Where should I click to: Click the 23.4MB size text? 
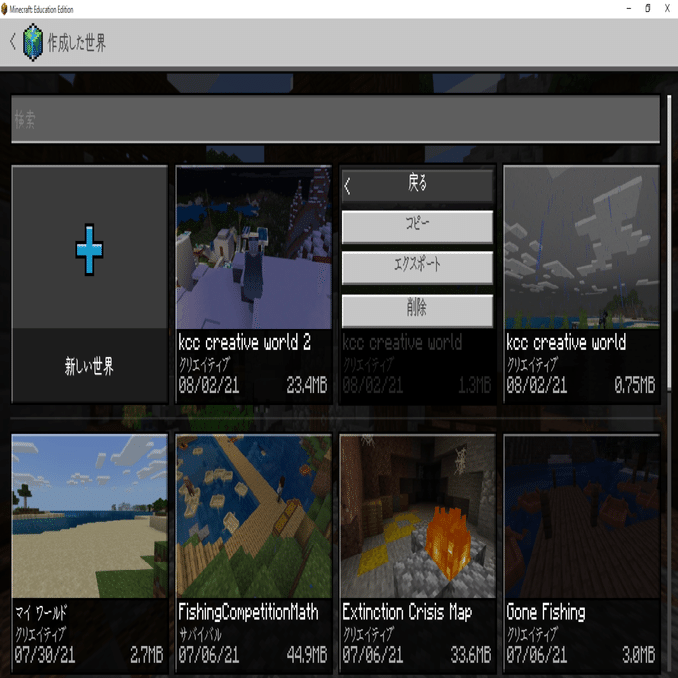(307, 384)
